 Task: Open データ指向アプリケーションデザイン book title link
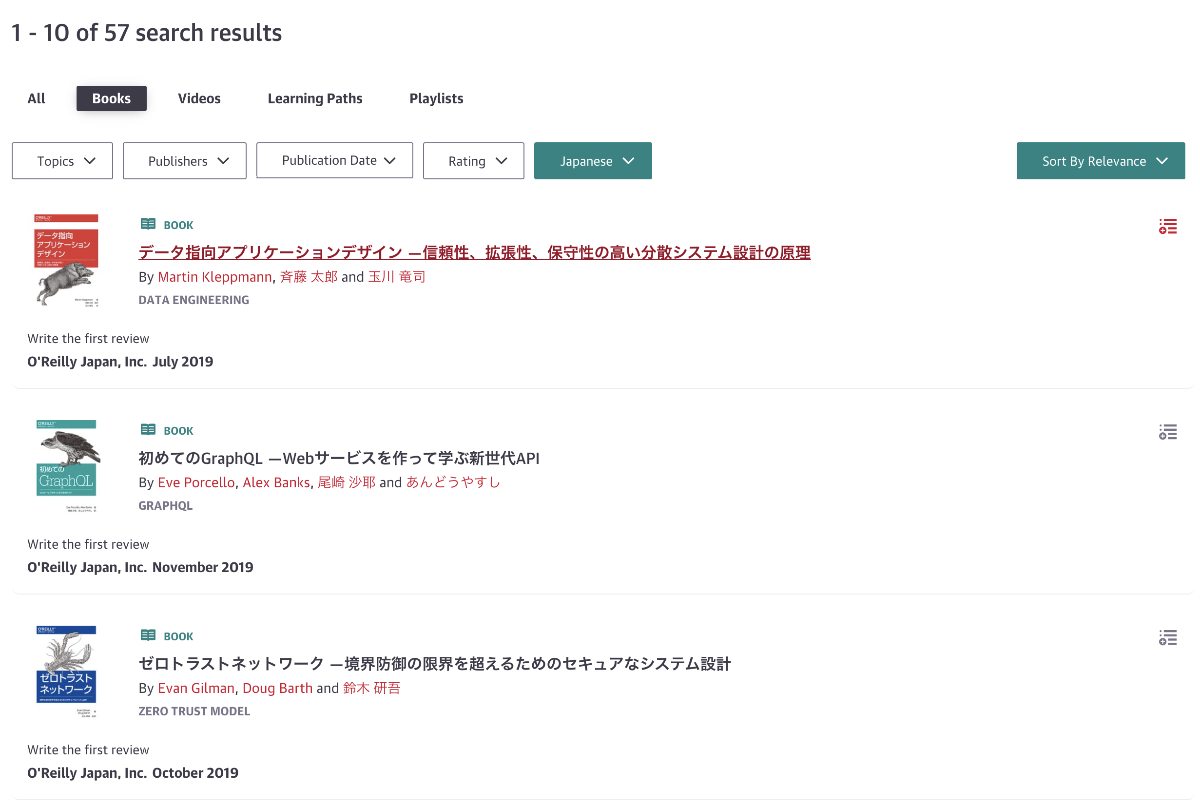click(x=474, y=253)
